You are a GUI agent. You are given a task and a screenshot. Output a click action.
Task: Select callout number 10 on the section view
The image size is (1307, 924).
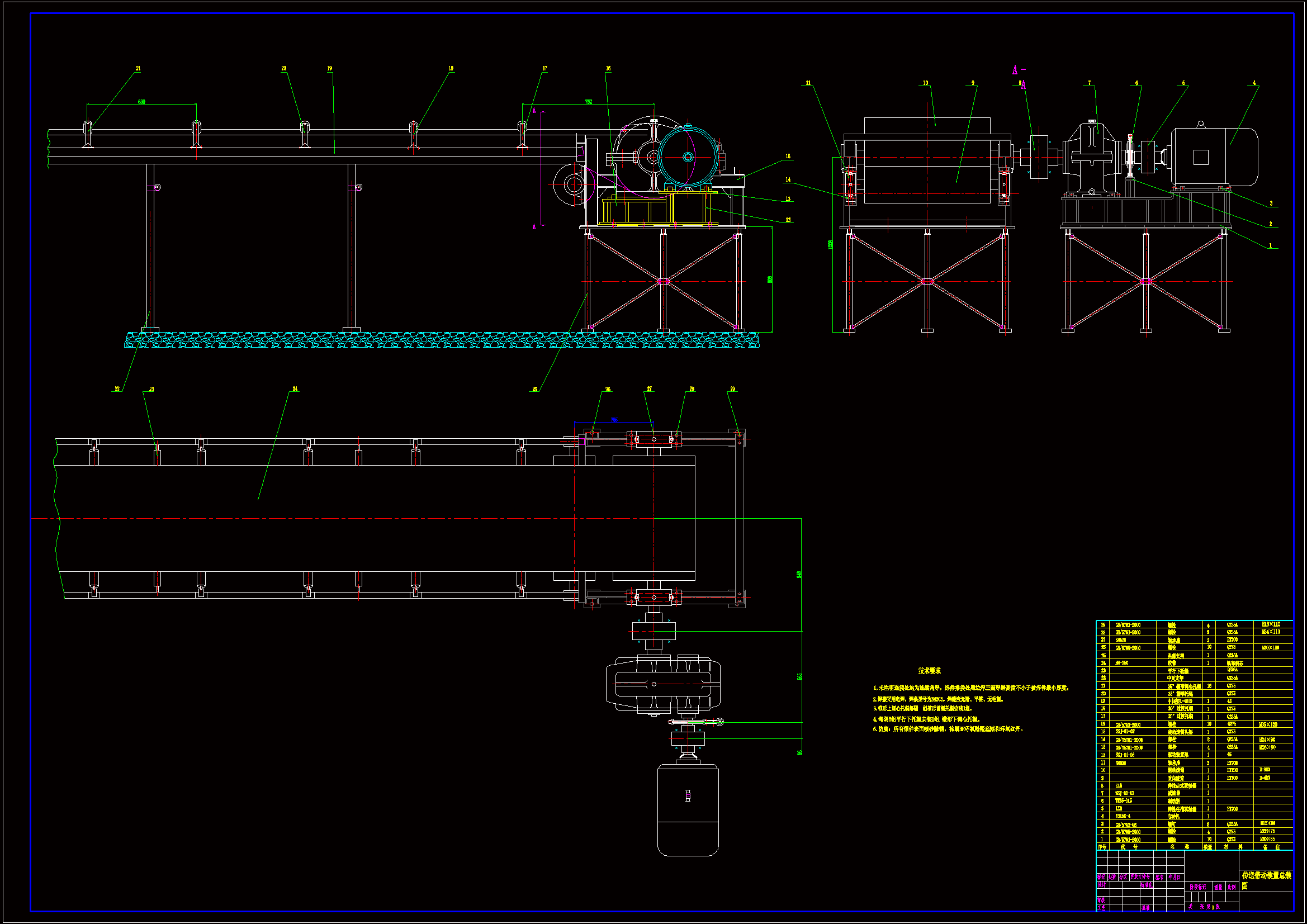point(926,83)
